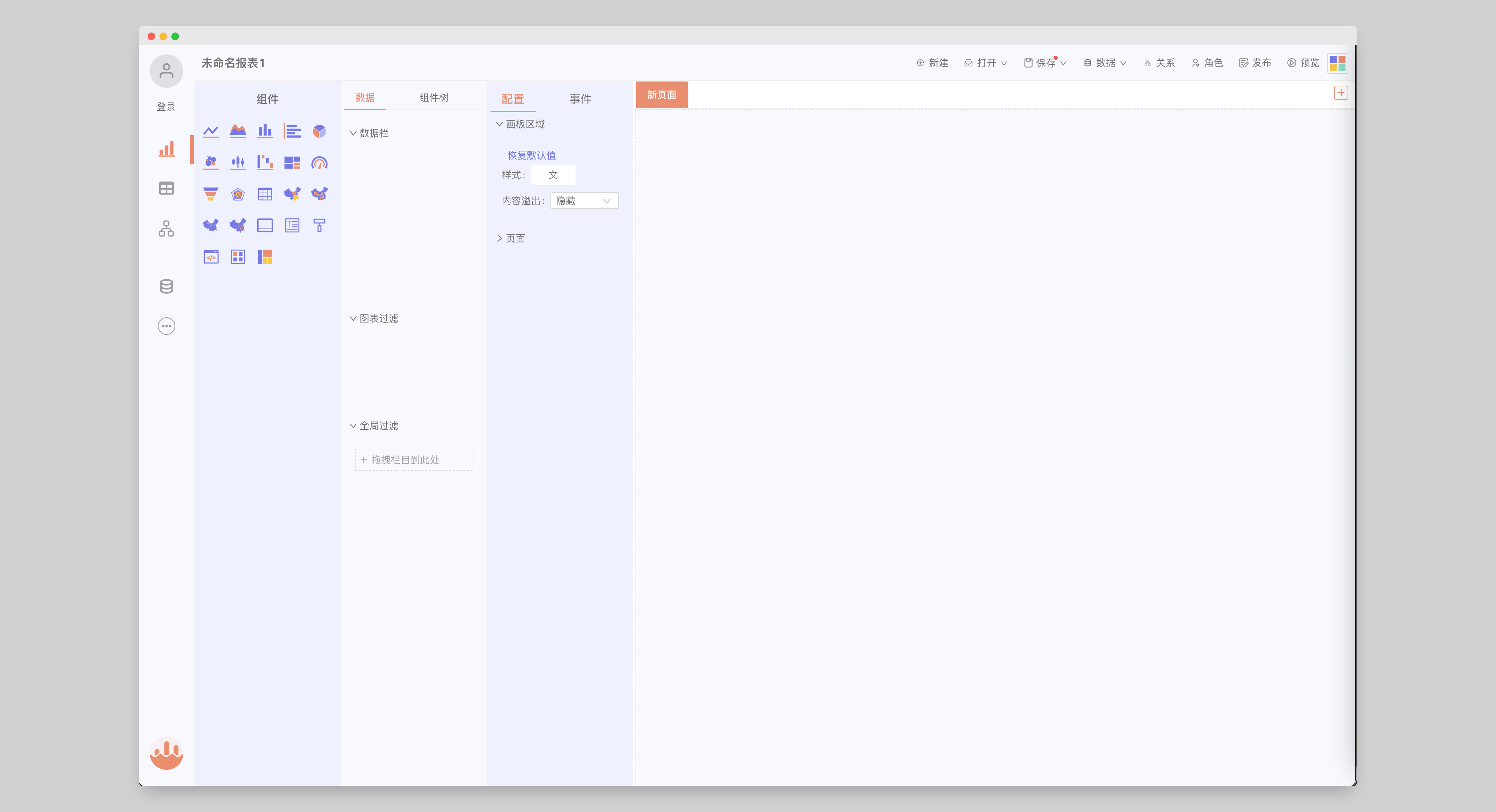The height and width of the screenshot is (812, 1496).
Task: Open the more options ellipsis icon
Action: 167,326
